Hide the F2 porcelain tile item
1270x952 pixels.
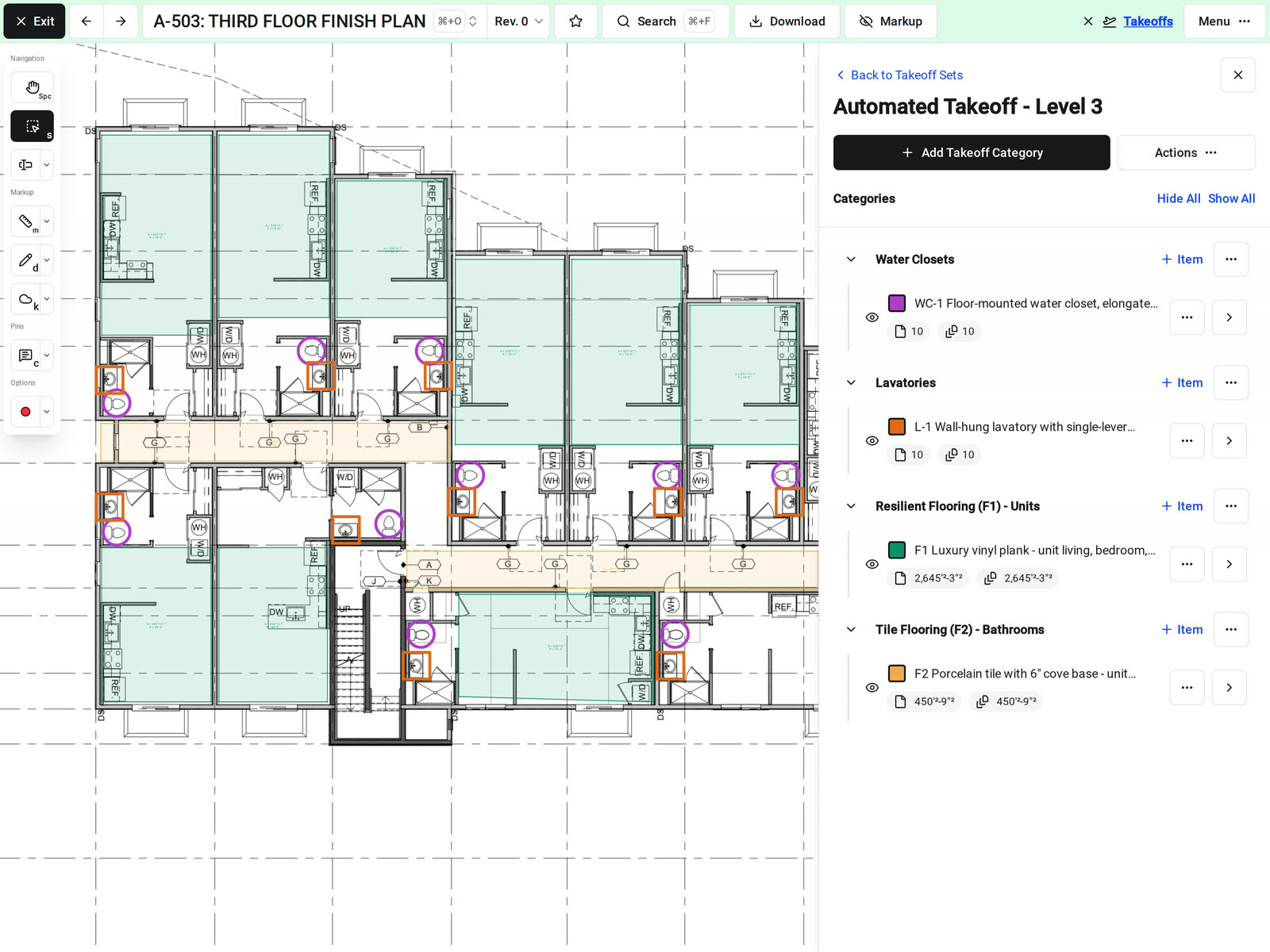[x=872, y=687]
